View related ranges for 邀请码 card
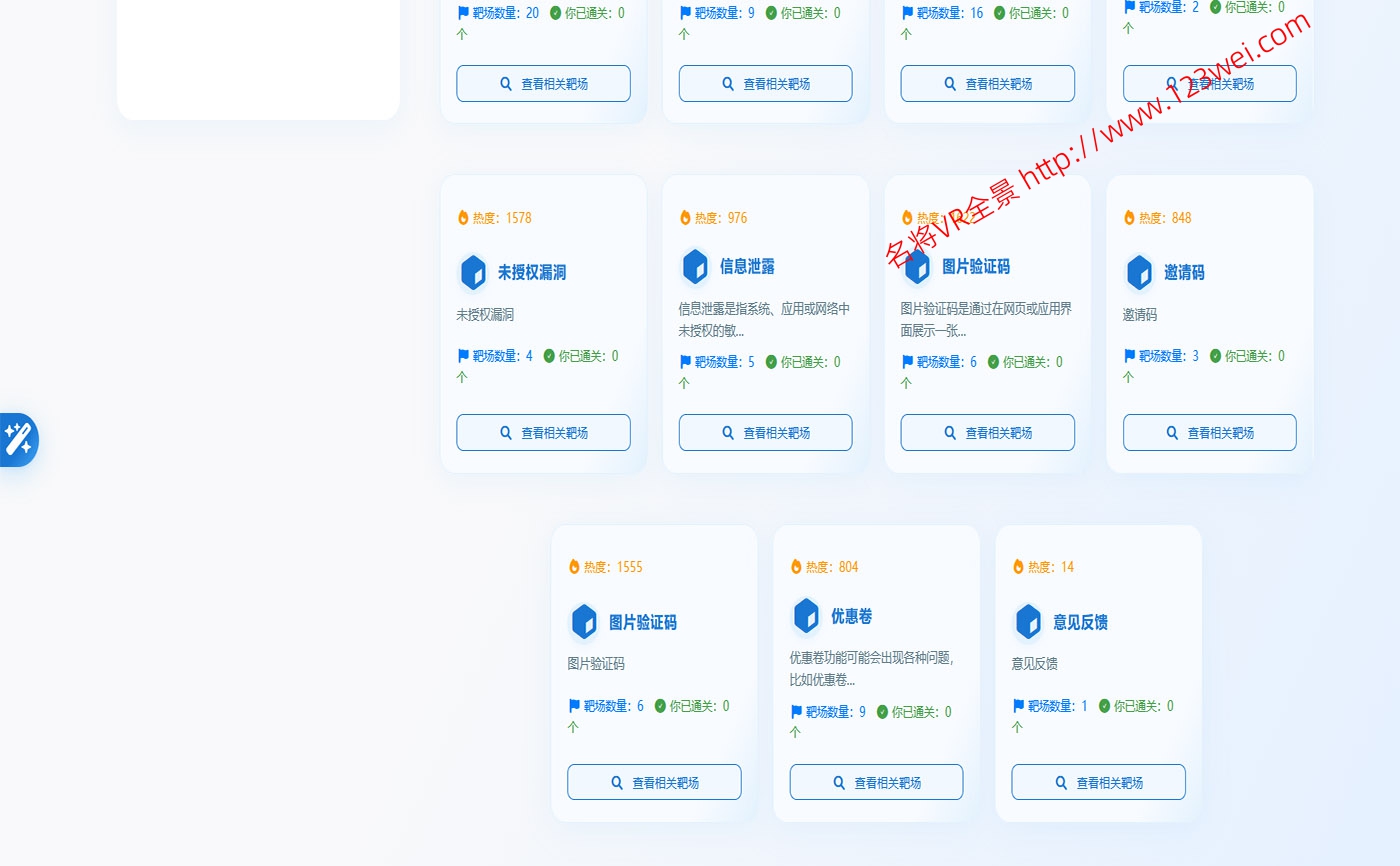The image size is (1400, 866). click(x=1209, y=433)
